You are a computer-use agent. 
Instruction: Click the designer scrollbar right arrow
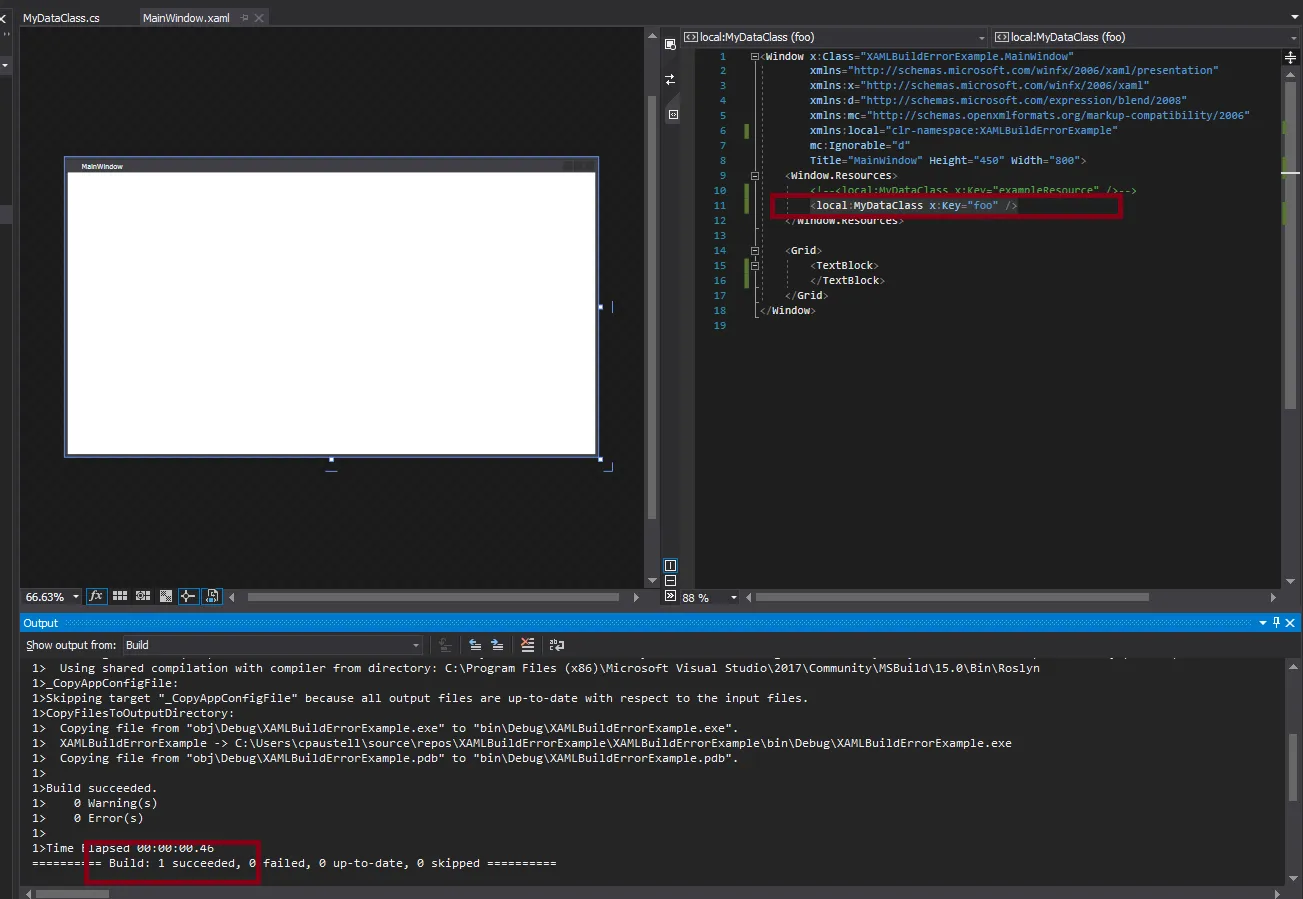636,597
